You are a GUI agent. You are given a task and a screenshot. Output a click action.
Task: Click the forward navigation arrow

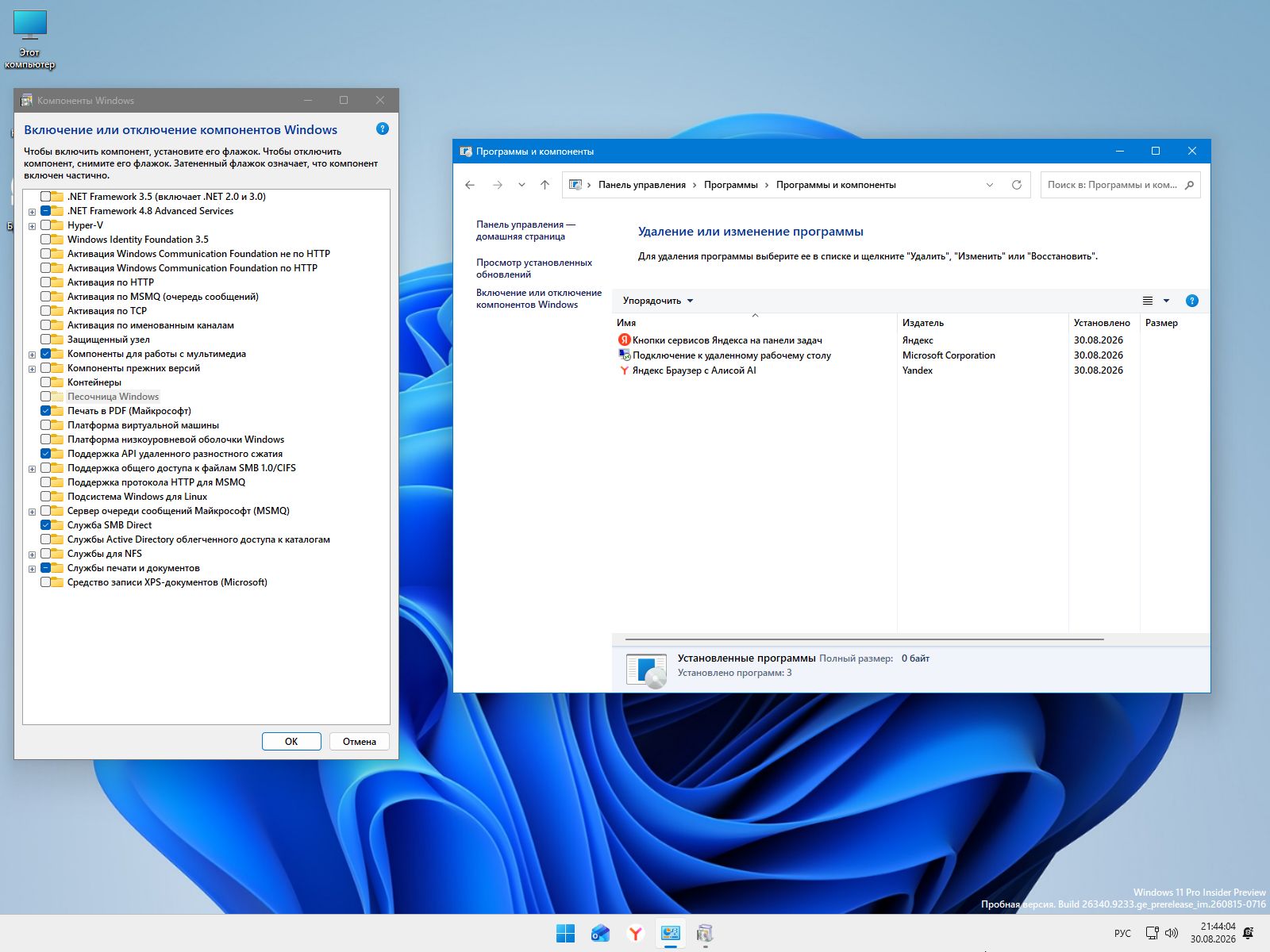tap(498, 185)
